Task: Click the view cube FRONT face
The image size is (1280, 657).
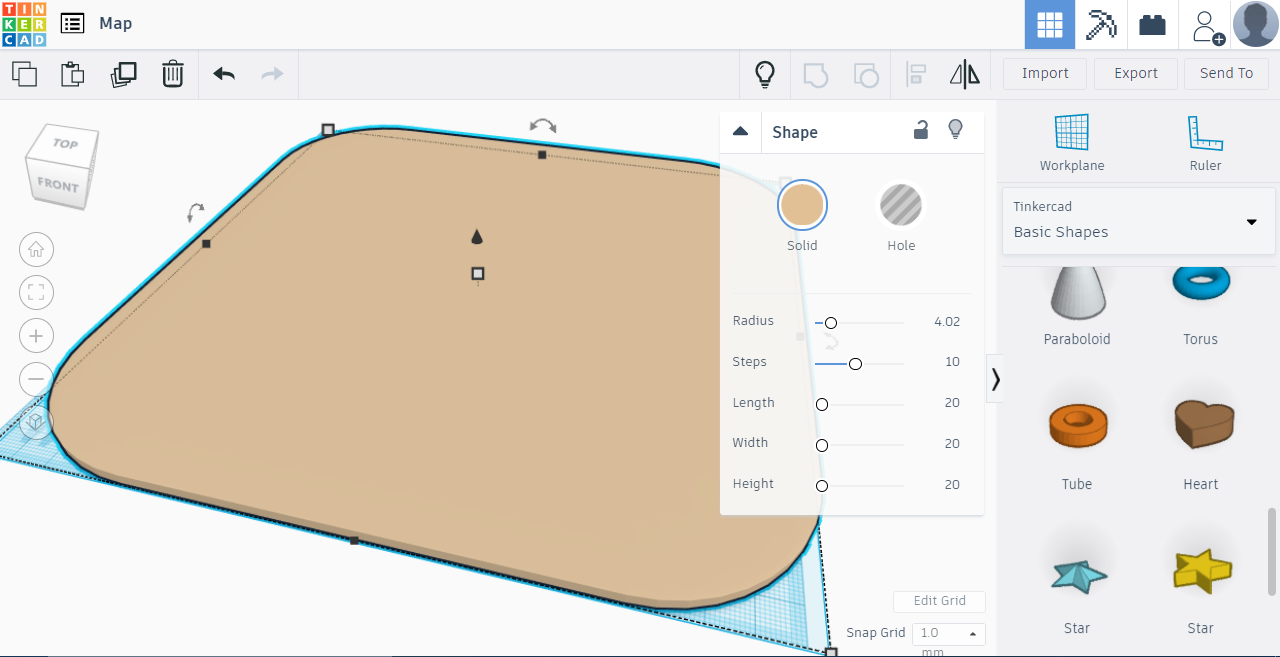Action: pos(57,185)
